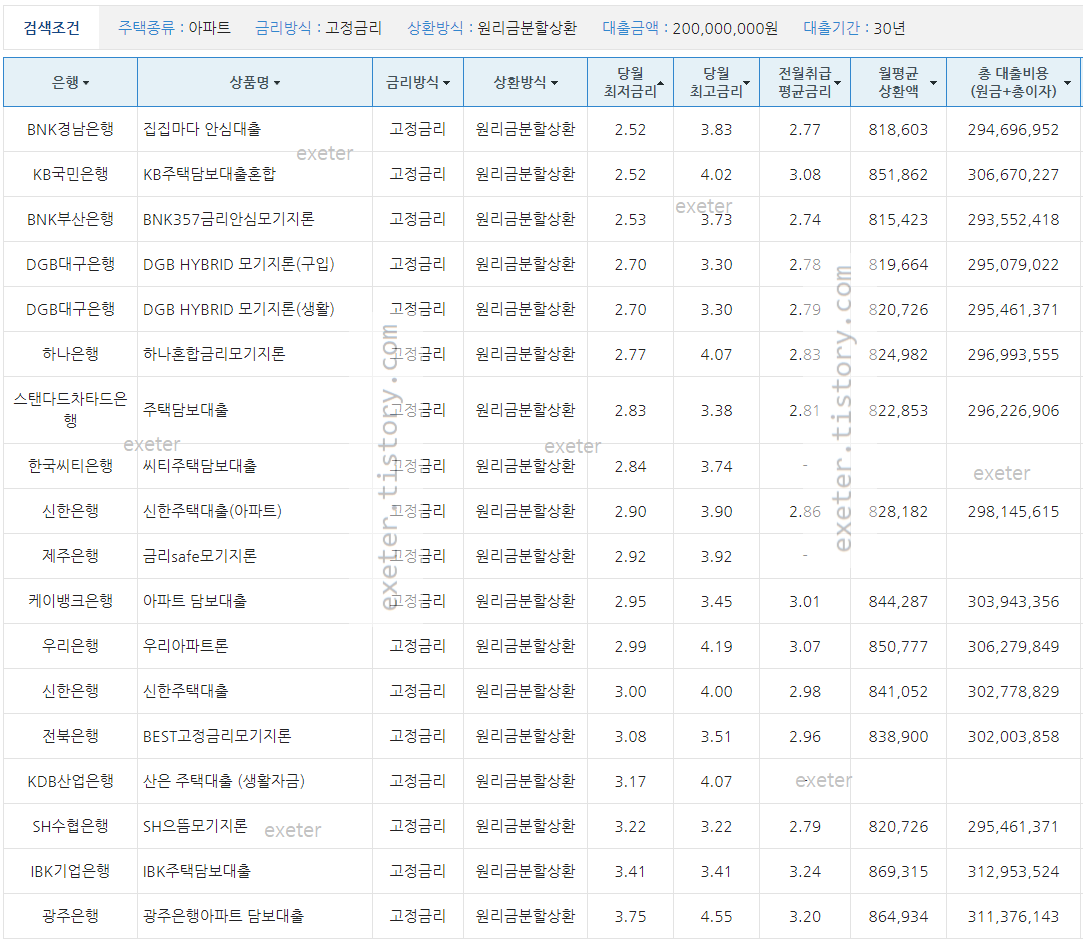Click monthly payment 851,862 value
Image resolution: width=1083 pixels, height=941 pixels.
point(899,175)
